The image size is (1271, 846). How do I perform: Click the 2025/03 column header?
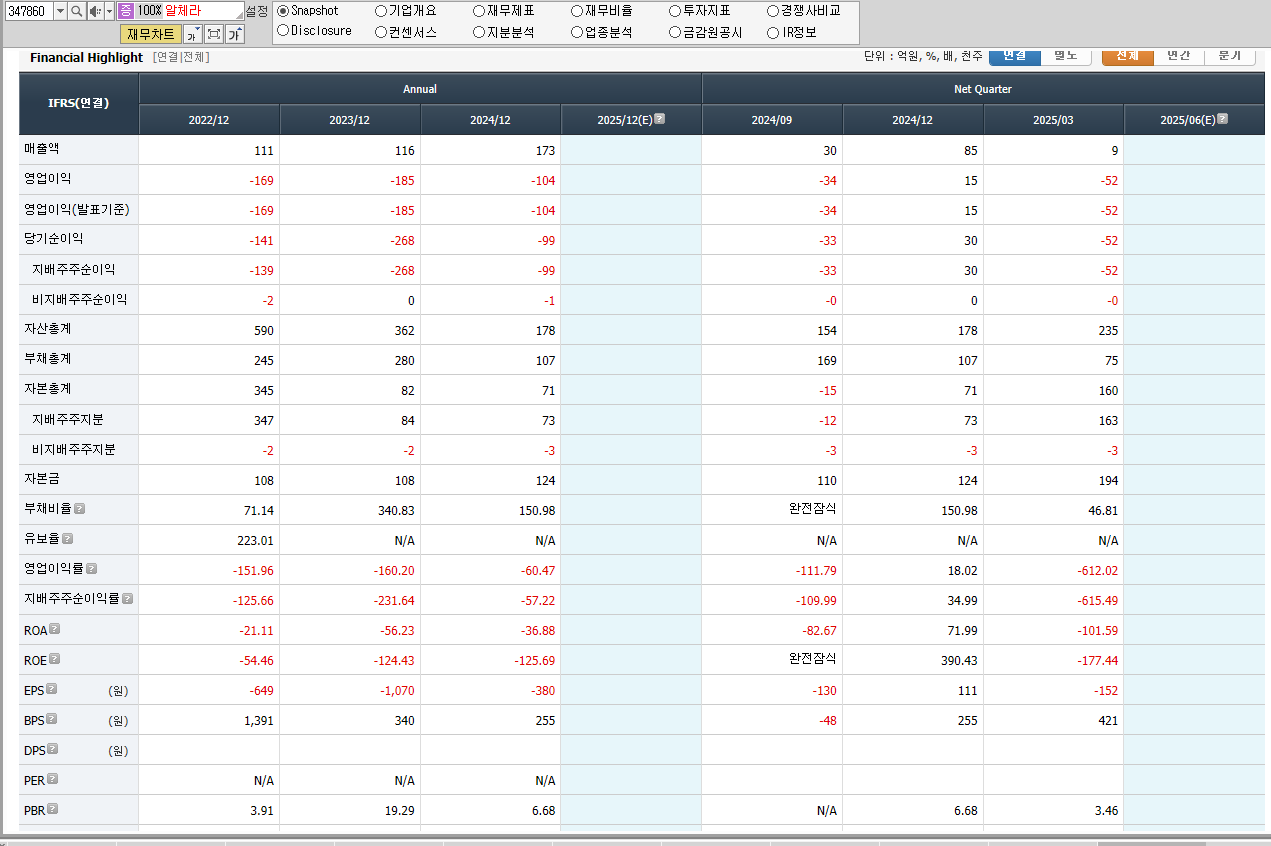tap(1054, 120)
